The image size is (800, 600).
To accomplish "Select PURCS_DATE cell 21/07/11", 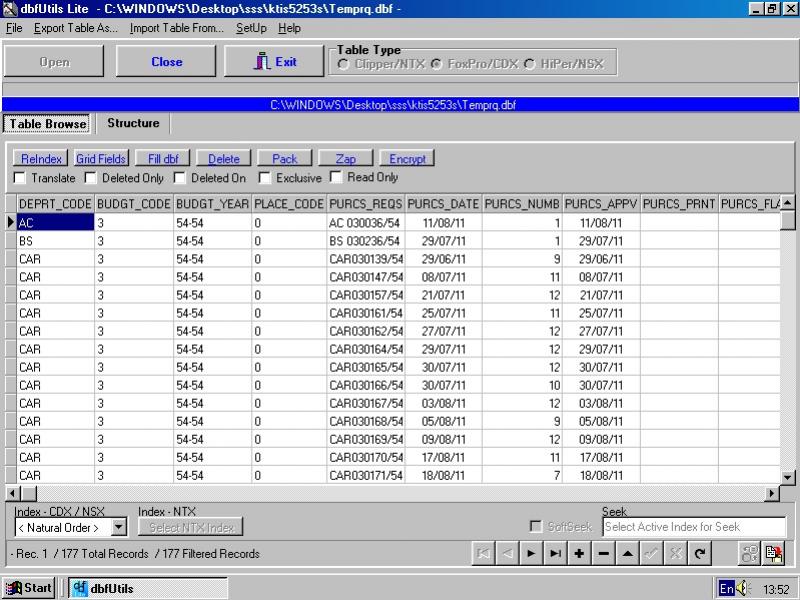I will click(443, 295).
